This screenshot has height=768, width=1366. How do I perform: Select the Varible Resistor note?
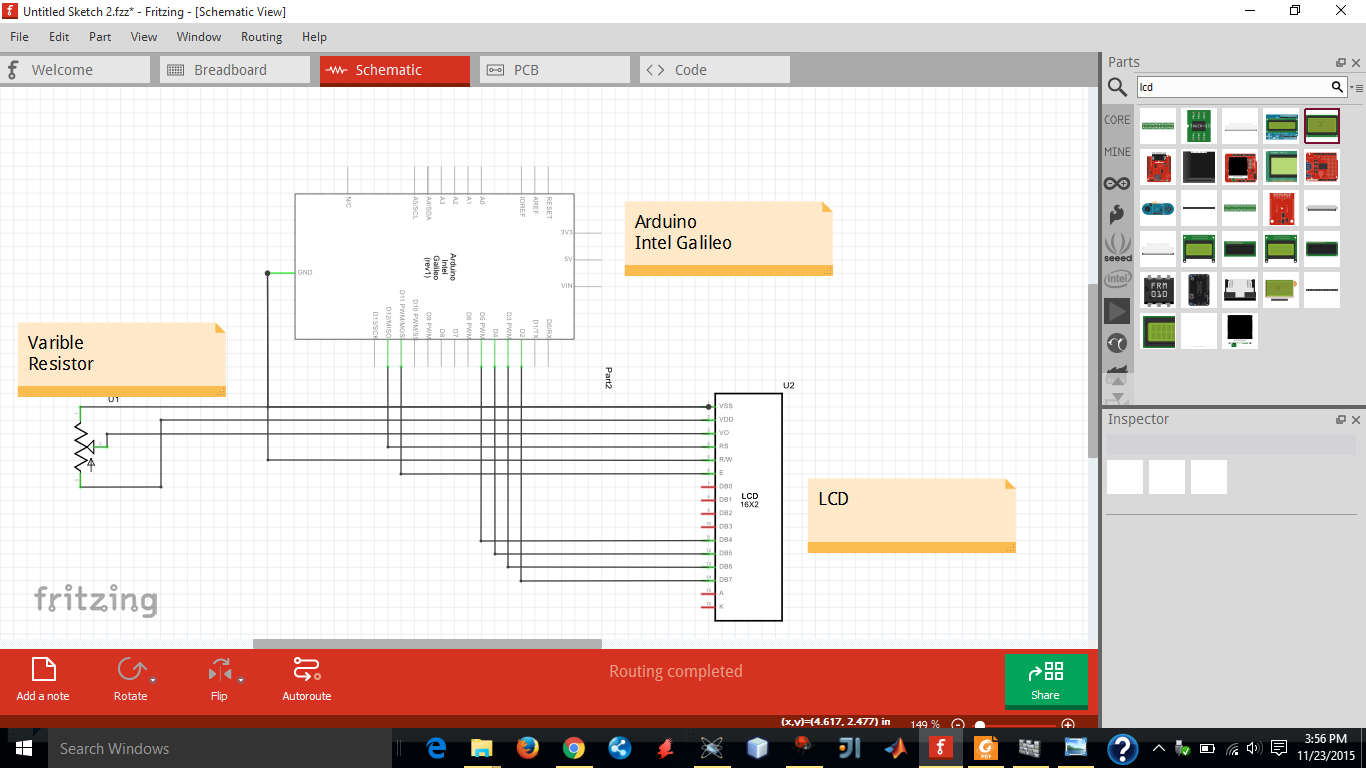pos(121,359)
